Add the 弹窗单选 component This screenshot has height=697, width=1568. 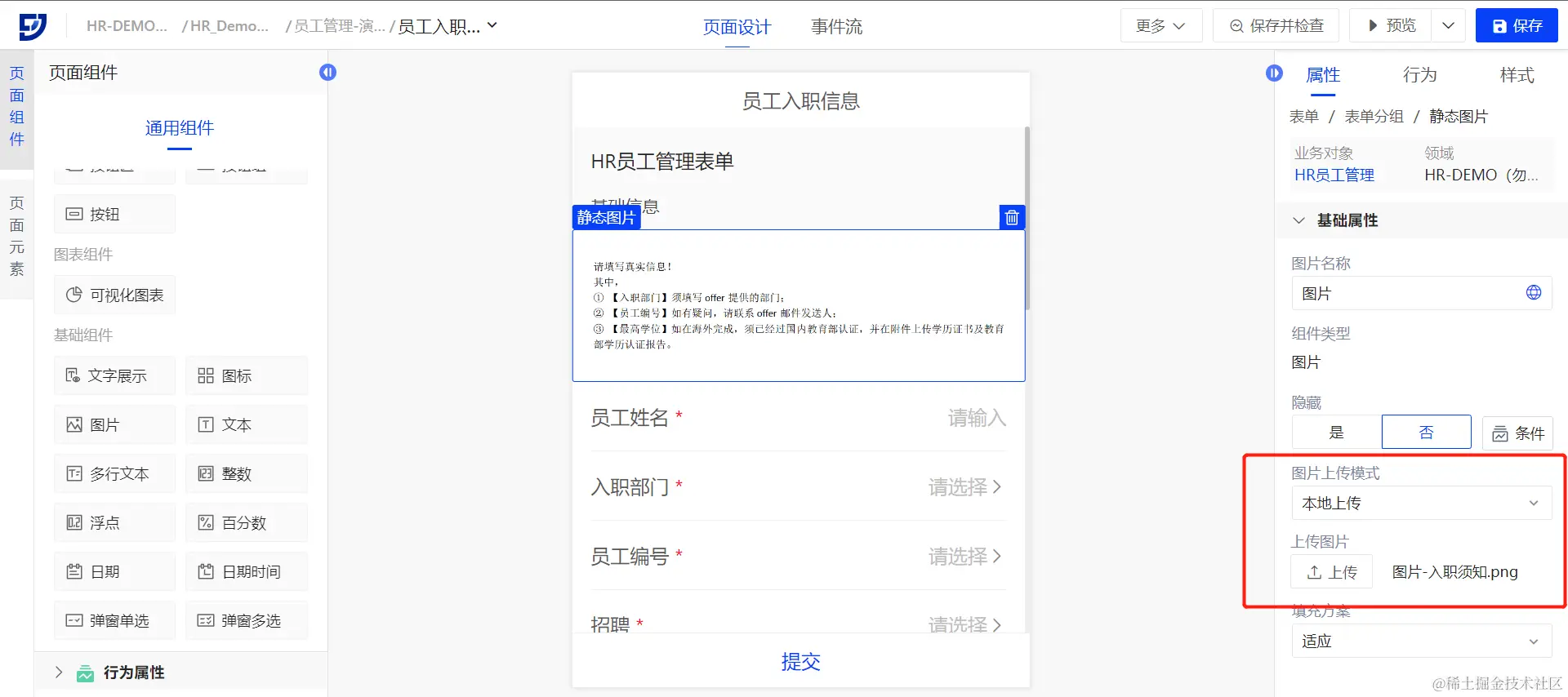(x=114, y=620)
